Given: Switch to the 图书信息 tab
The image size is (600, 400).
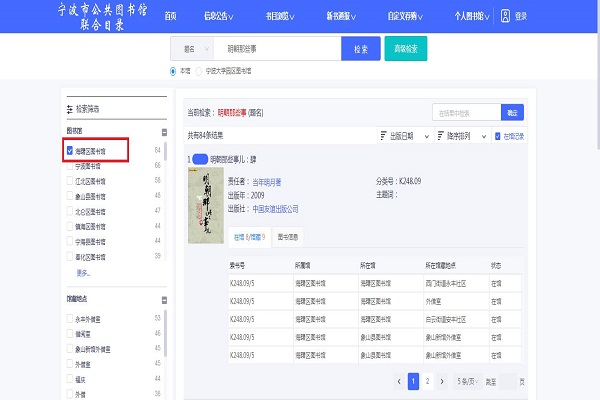Looking at the screenshot, I should click(x=287, y=237).
